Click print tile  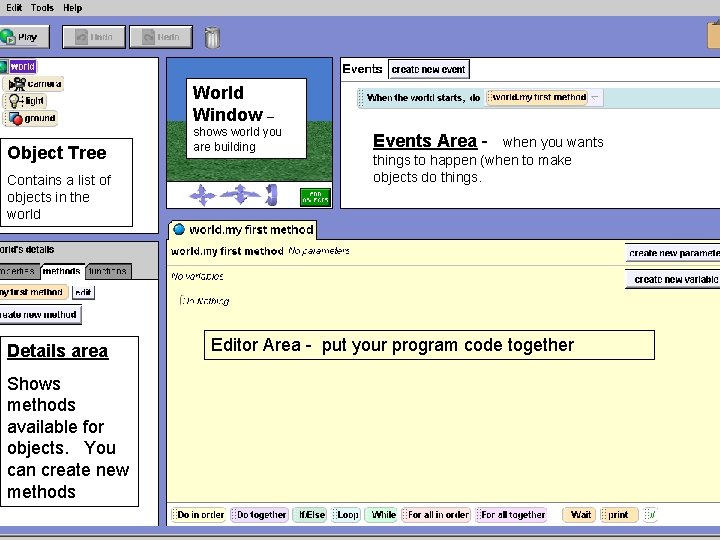click(x=619, y=515)
